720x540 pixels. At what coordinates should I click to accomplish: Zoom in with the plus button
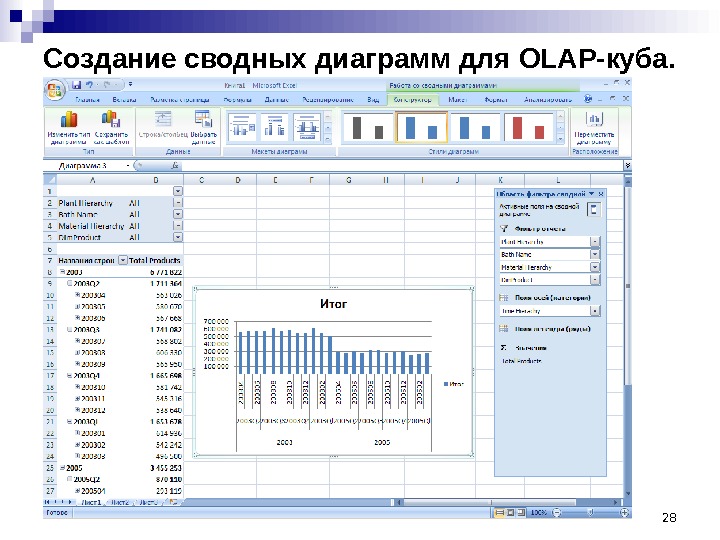click(x=624, y=512)
